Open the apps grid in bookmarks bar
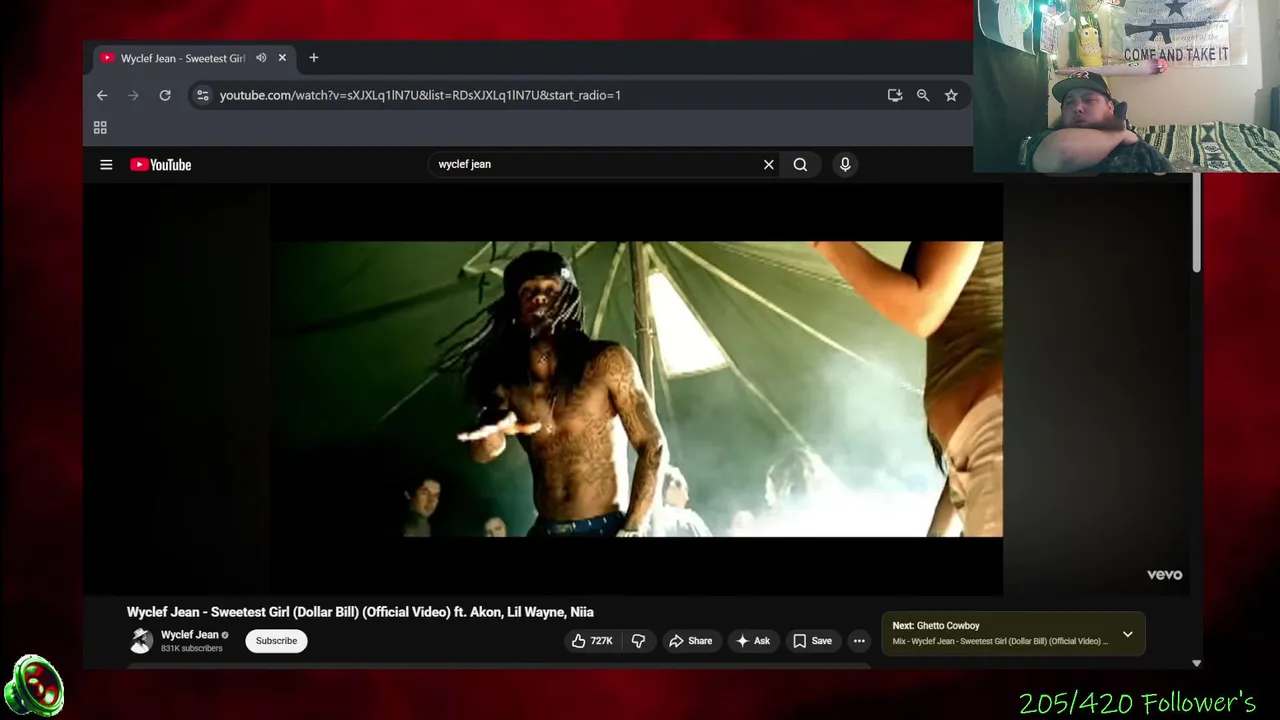The image size is (1280, 720). point(100,127)
